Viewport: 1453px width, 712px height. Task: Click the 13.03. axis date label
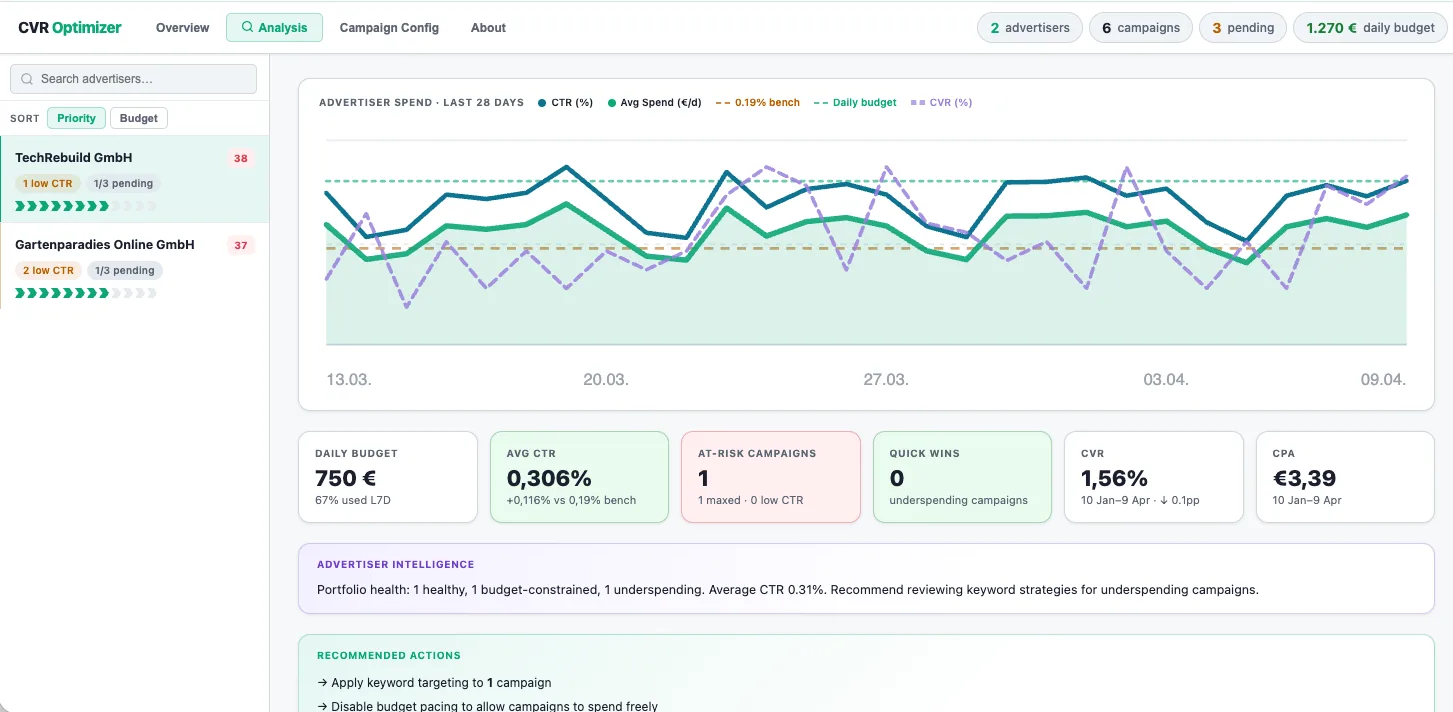tap(349, 380)
